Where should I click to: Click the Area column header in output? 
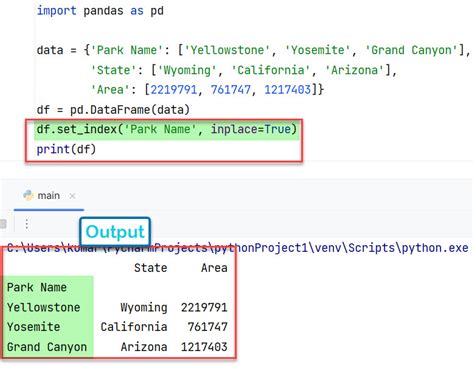[x=214, y=268]
